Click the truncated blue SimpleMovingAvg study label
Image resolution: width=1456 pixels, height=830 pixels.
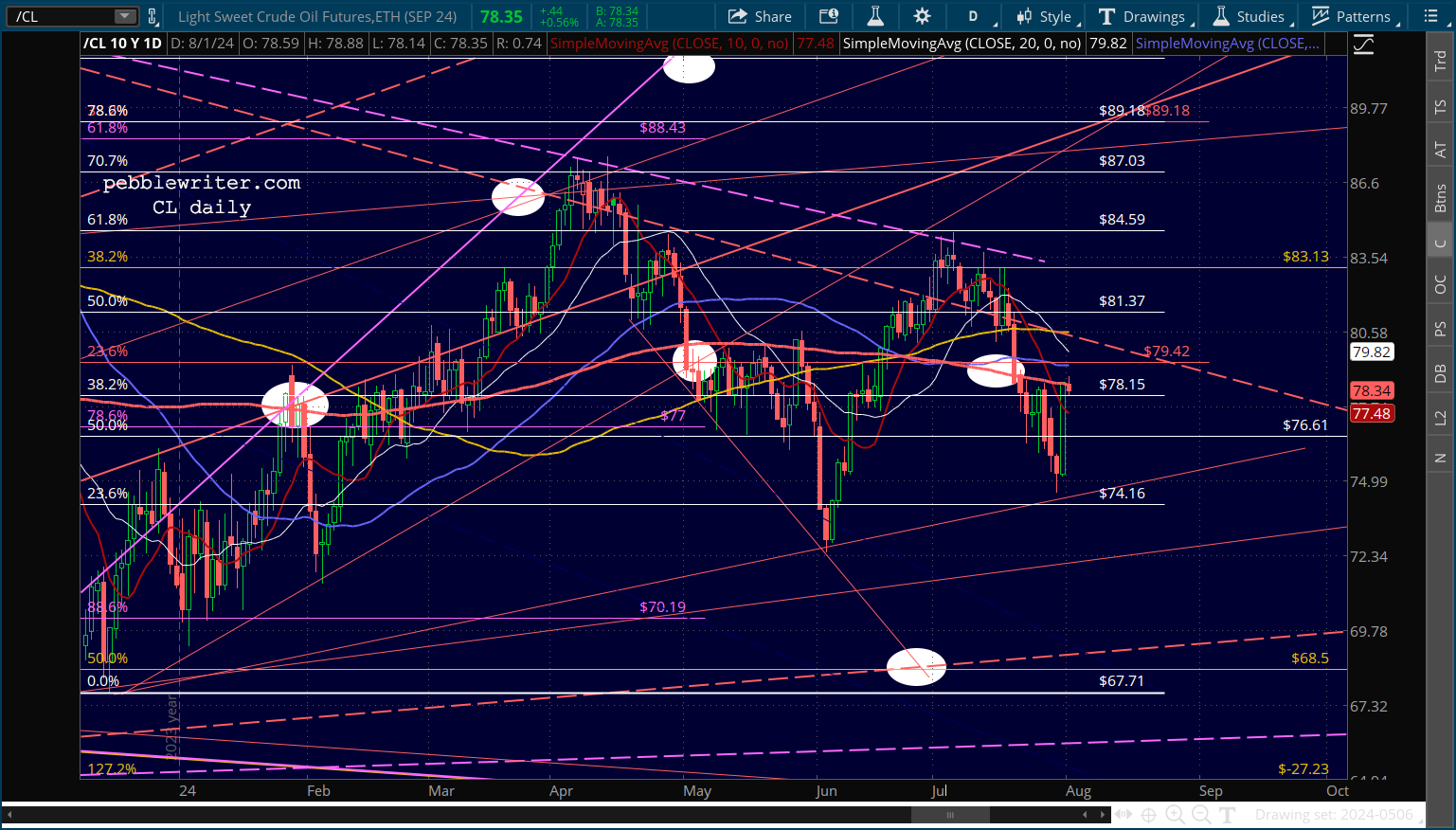click(1227, 44)
